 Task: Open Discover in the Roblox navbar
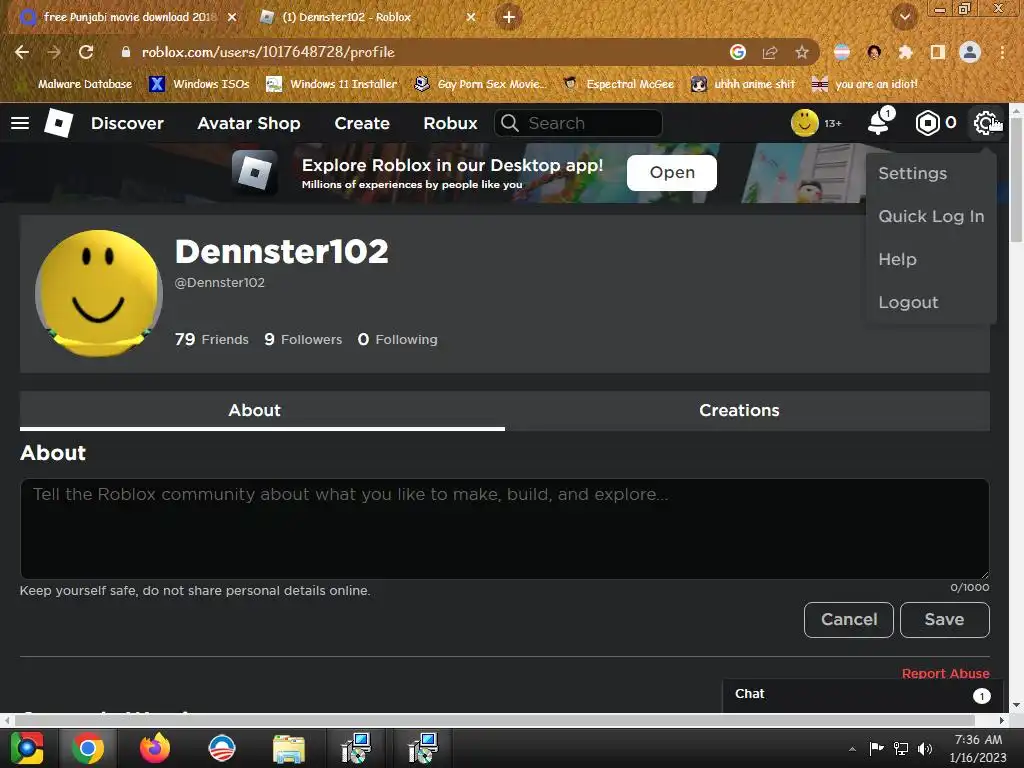127,123
